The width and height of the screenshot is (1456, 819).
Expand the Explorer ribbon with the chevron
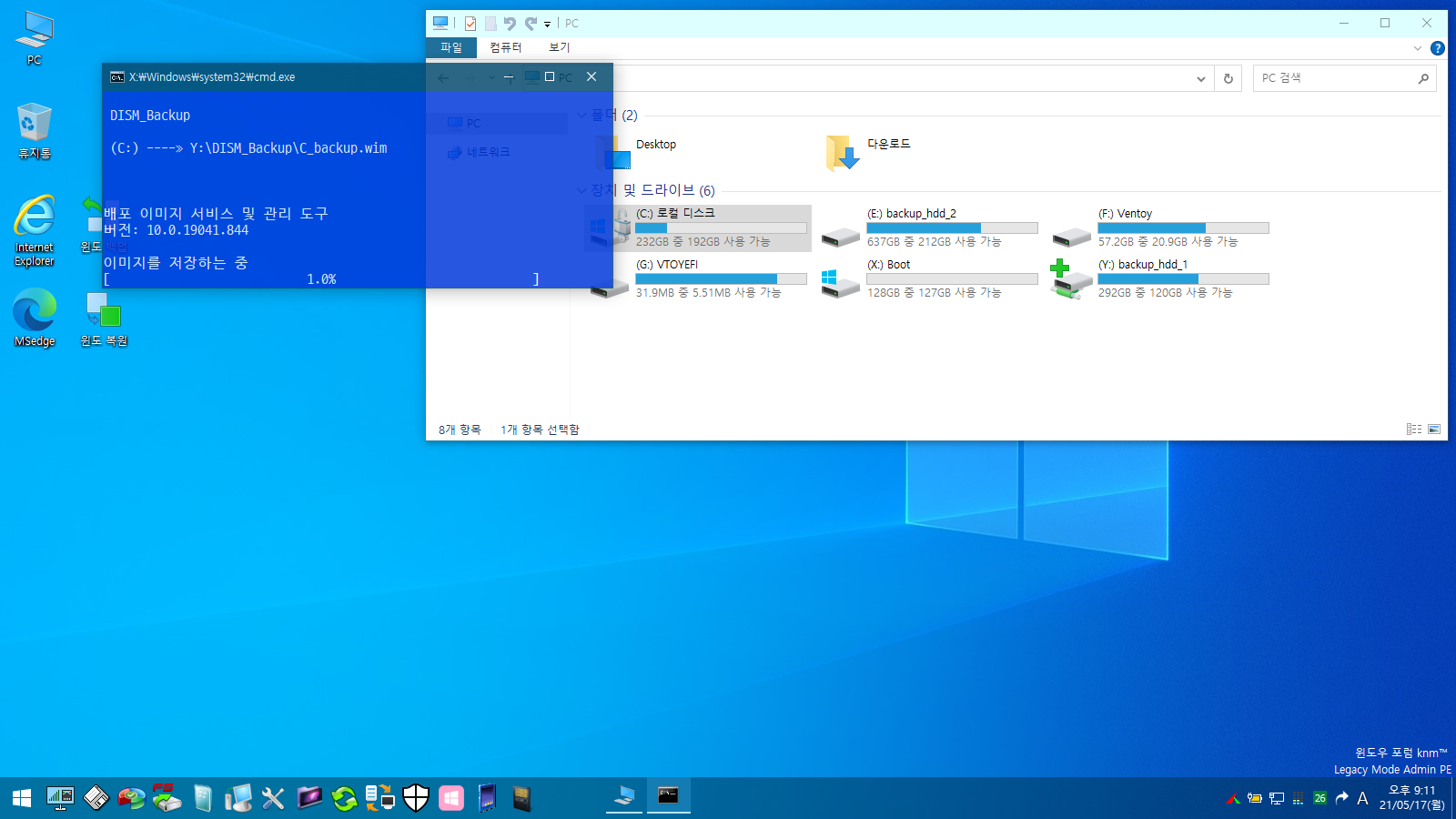[x=1417, y=48]
